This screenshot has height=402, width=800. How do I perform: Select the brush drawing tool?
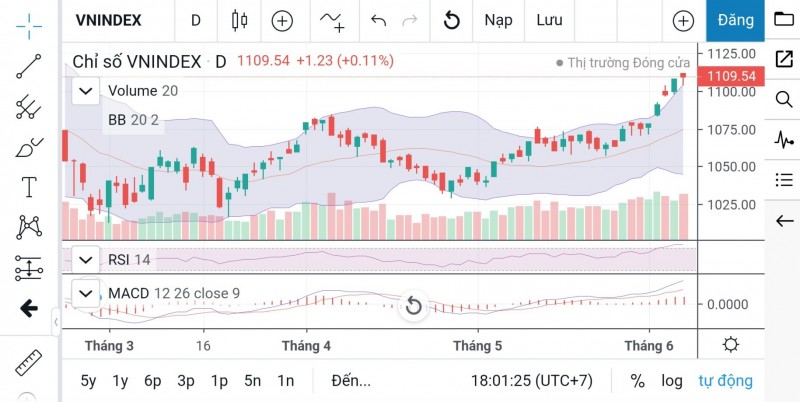click(x=28, y=147)
